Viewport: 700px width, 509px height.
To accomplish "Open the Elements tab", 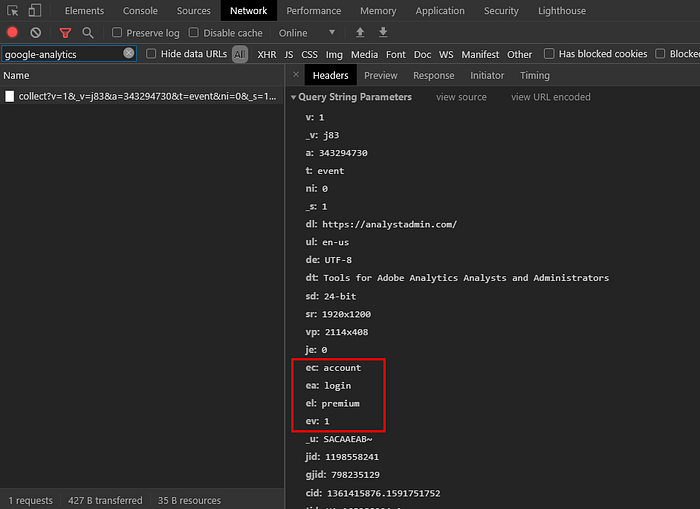I will (84, 11).
